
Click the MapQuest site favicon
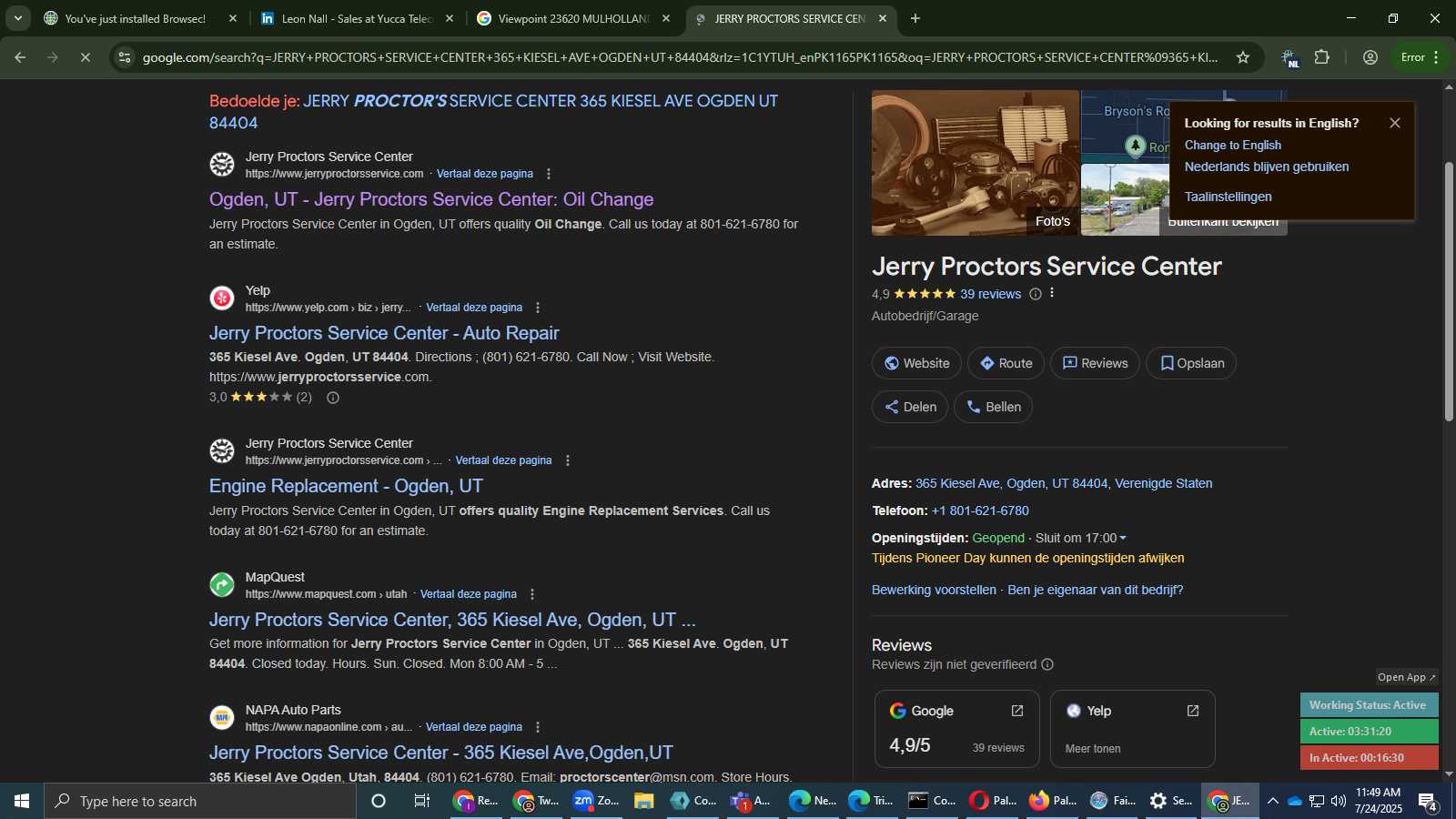[222, 585]
